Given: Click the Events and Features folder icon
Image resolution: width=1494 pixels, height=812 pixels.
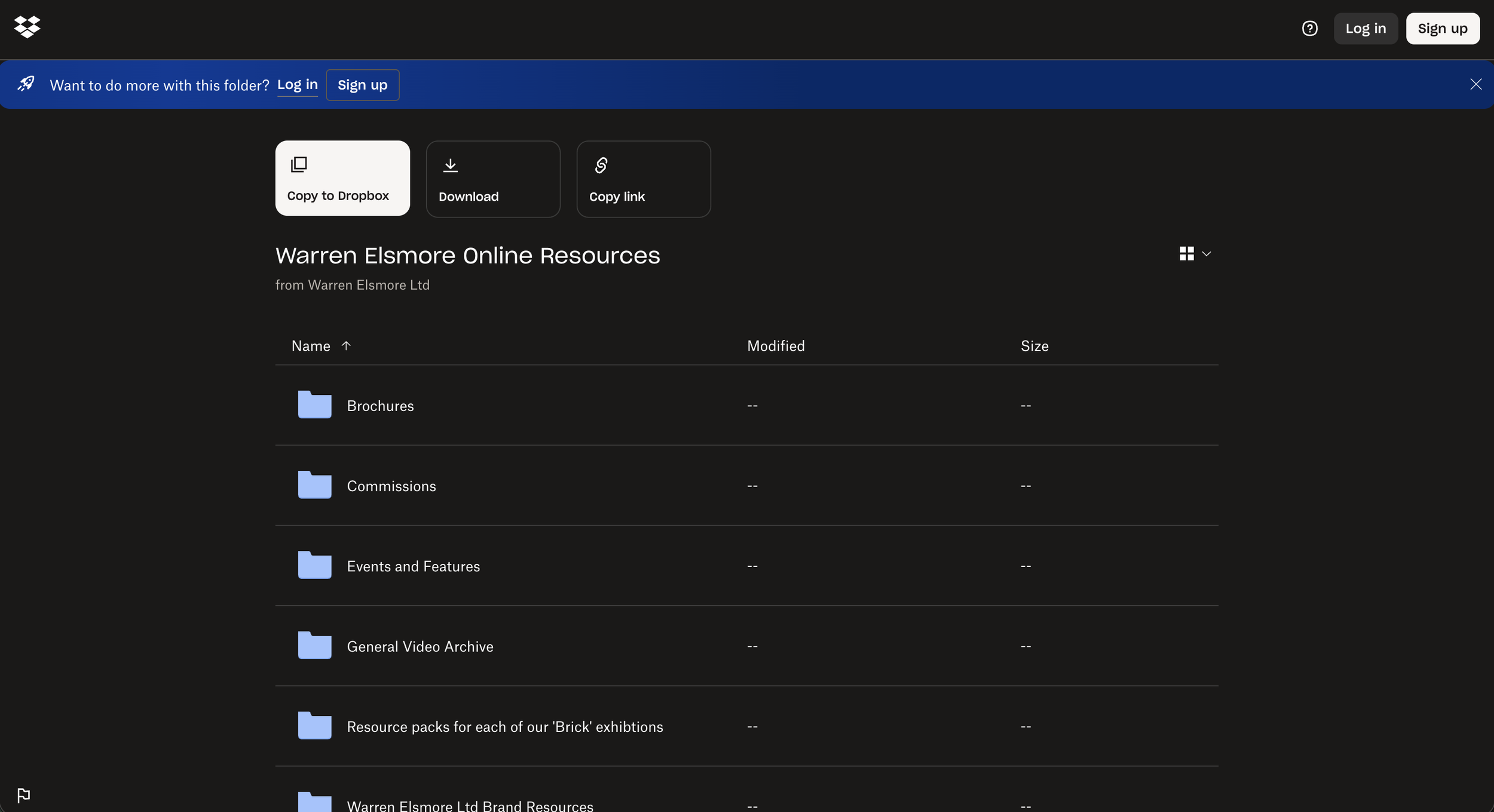Looking at the screenshot, I should point(314,565).
